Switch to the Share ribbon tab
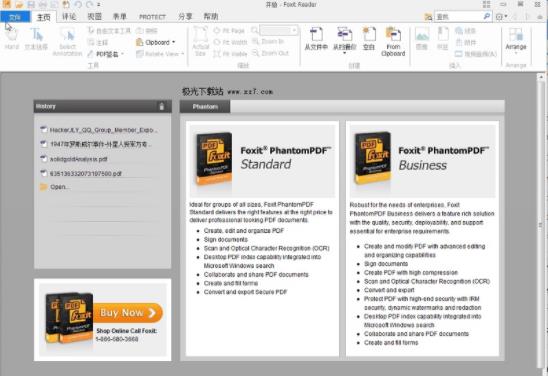Image resolution: width=548 pixels, height=376 pixels. click(185, 16)
